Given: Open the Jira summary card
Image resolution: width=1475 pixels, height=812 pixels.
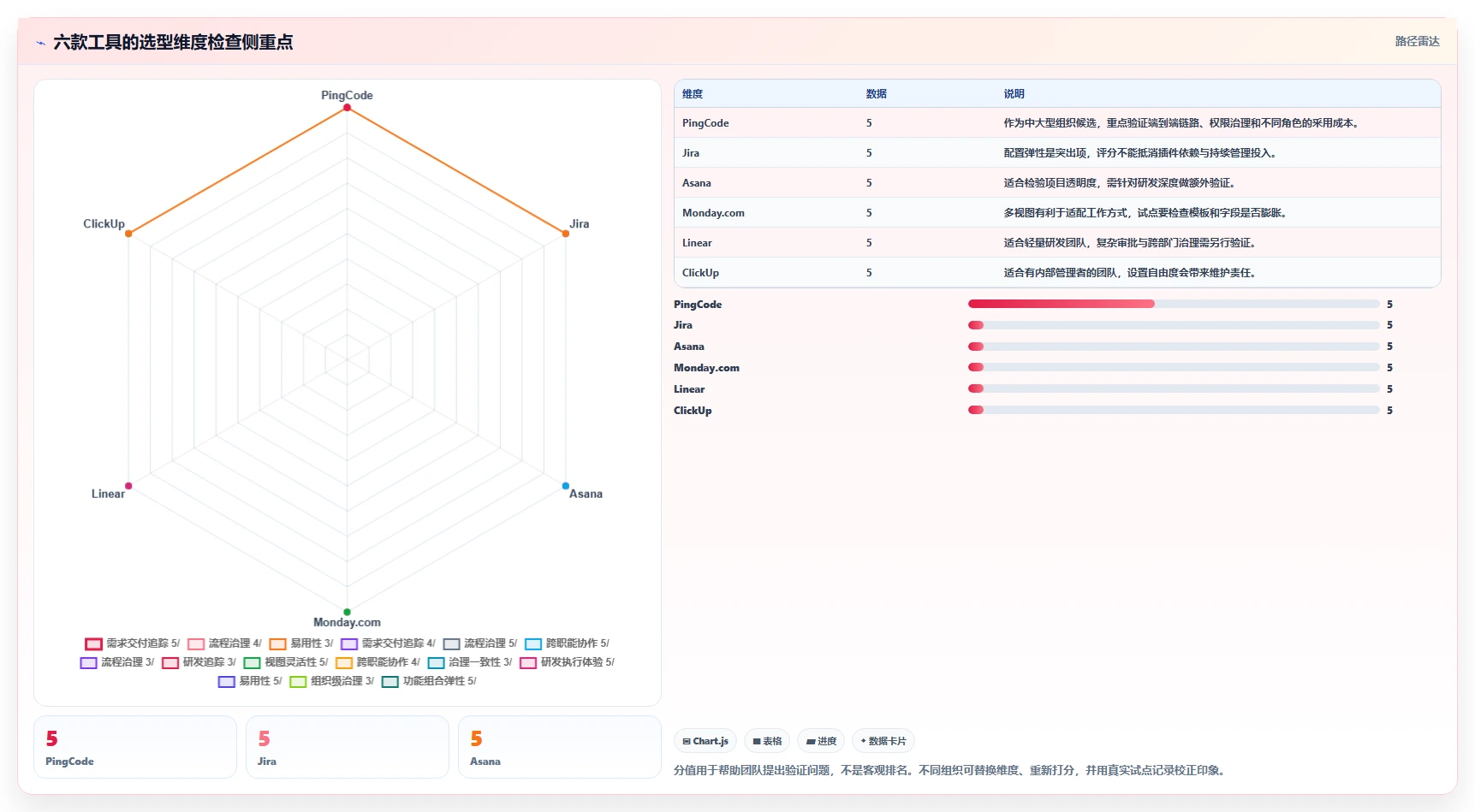Looking at the screenshot, I should click(x=348, y=747).
